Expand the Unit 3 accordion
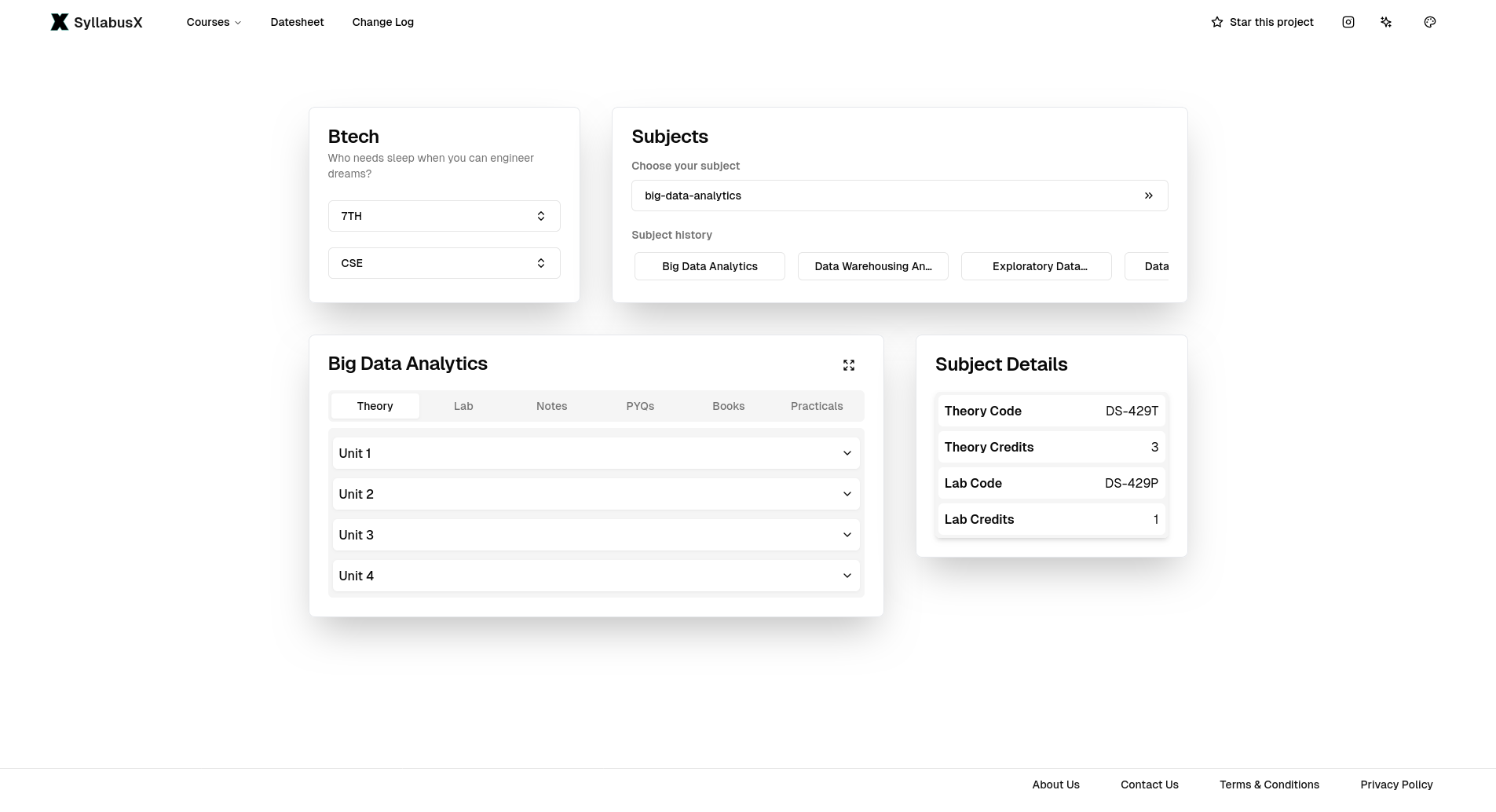 pyautogui.click(x=595, y=535)
